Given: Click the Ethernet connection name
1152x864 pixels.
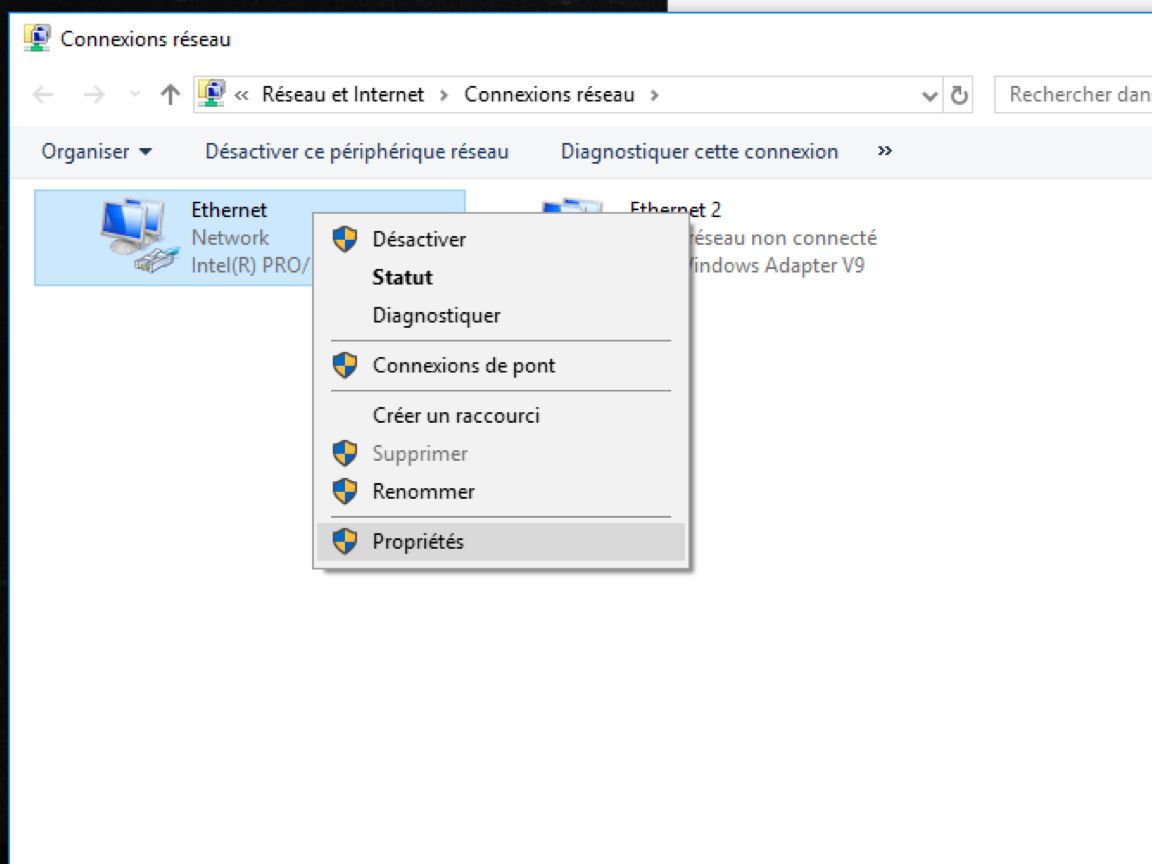Looking at the screenshot, I should coord(229,210).
